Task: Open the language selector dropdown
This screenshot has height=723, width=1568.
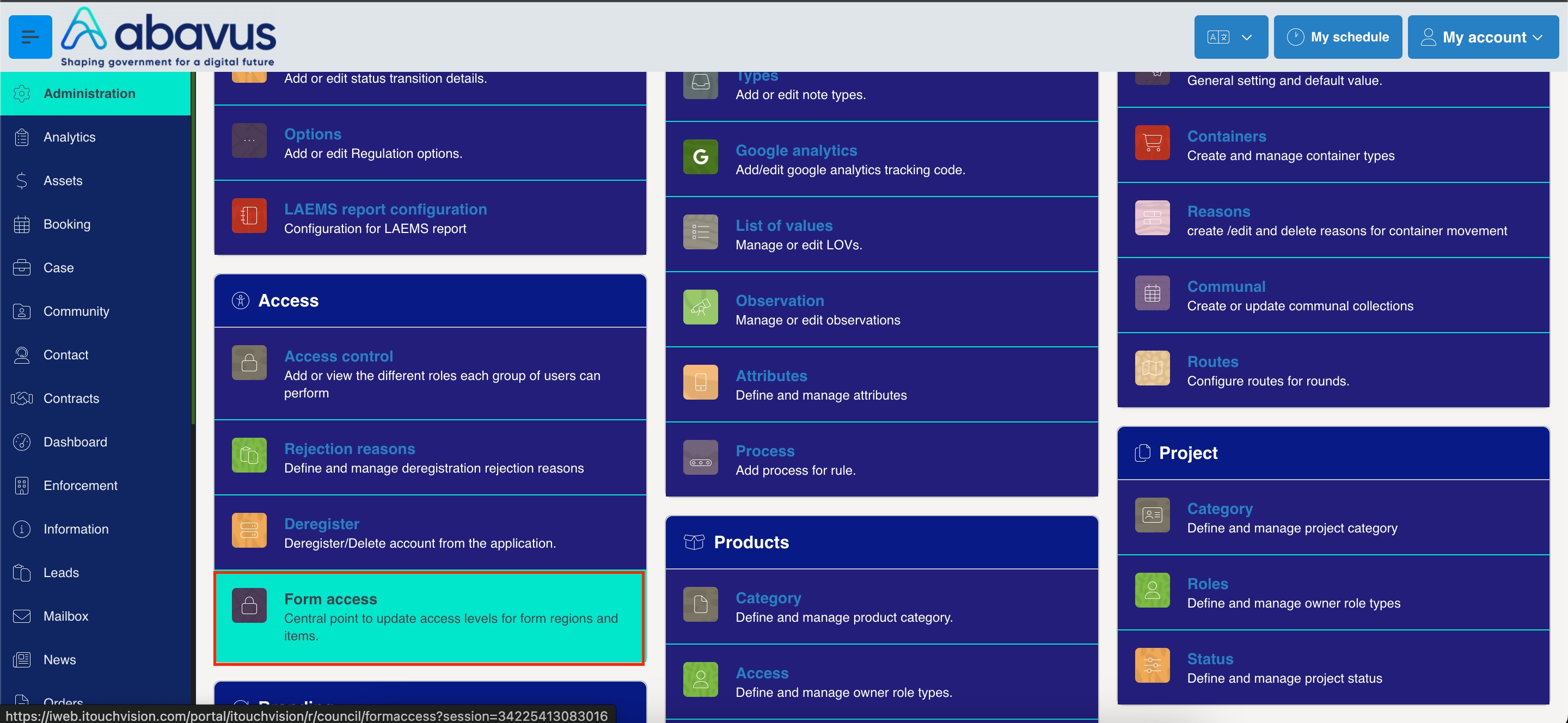Action: pos(1230,37)
